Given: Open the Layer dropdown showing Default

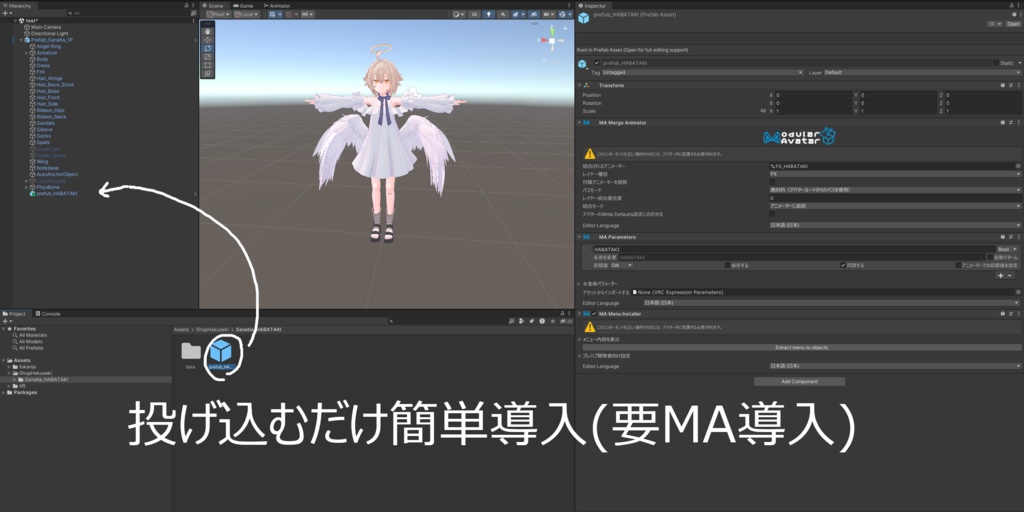Looking at the screenshot, I should point(923,72).
